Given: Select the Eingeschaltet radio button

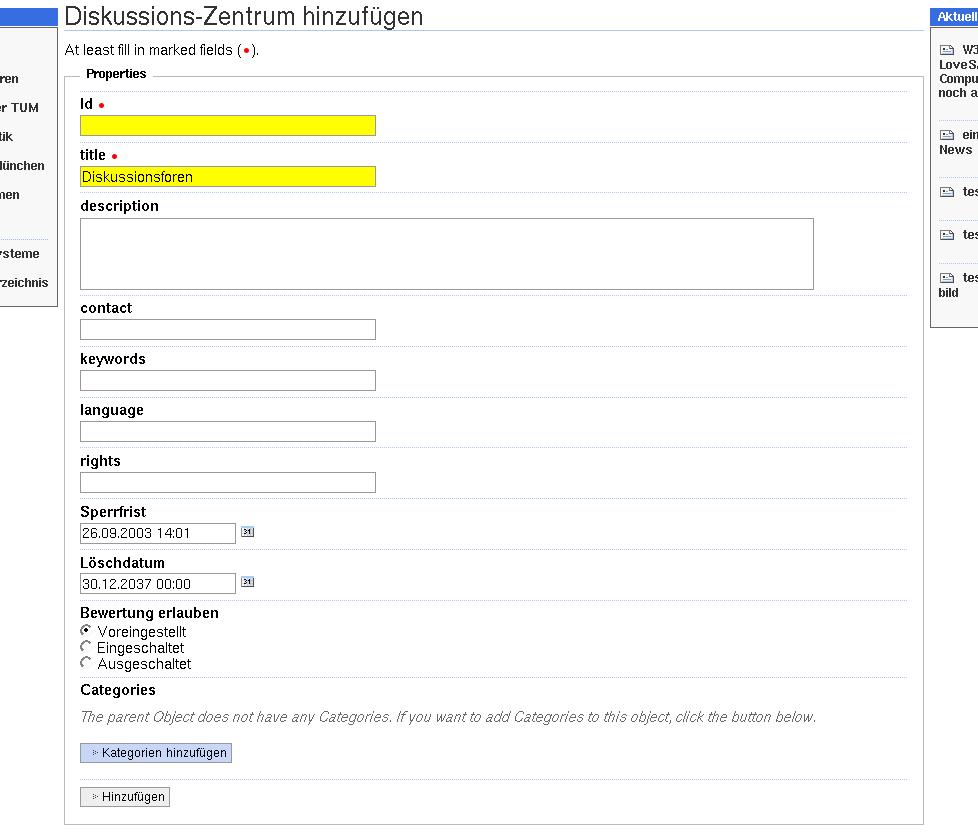Looking at the screenshot, I should pyautogui.click(x=86, y=647).
